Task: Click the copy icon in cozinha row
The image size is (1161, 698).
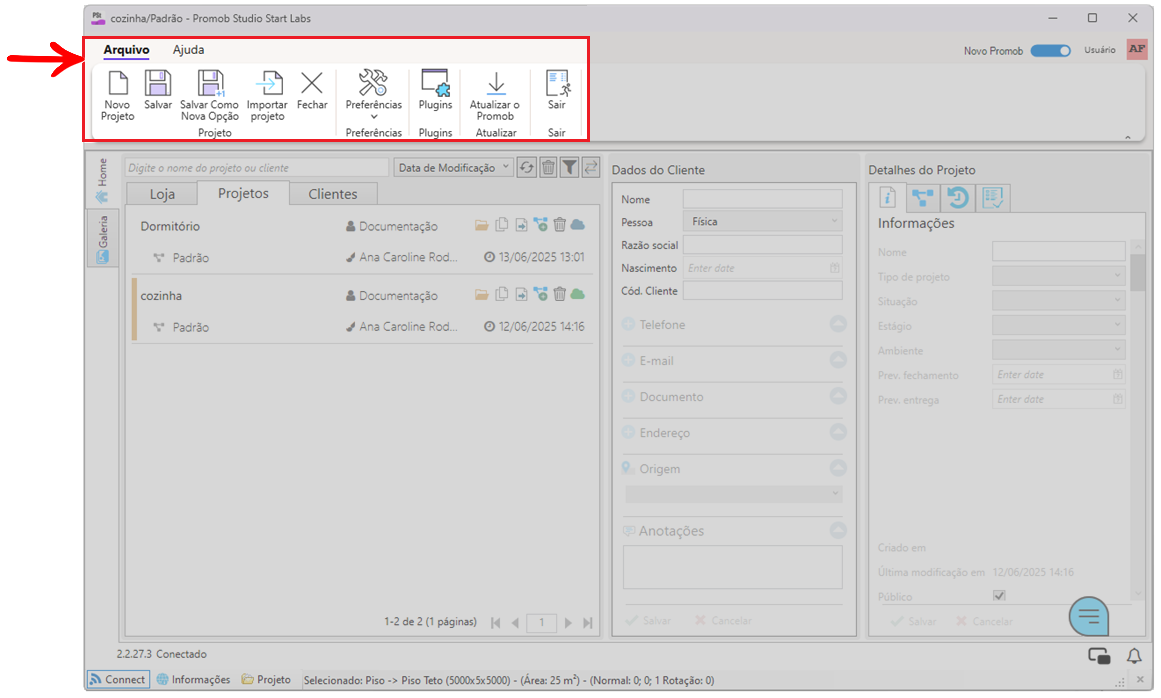Action: (x=501, y=294)
